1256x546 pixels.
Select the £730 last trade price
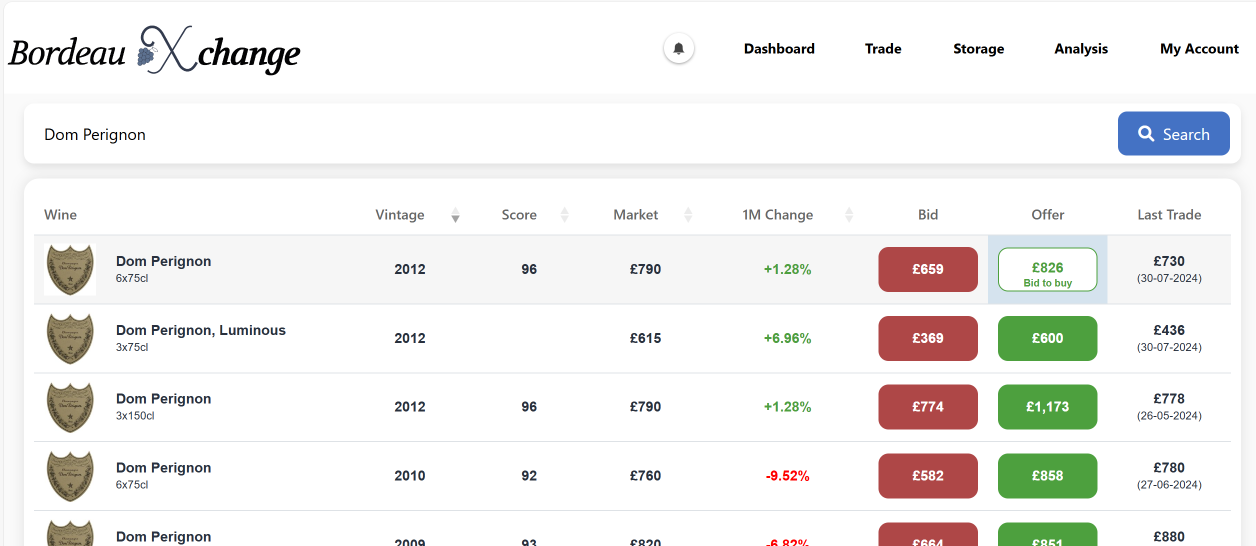point(1169,261)
